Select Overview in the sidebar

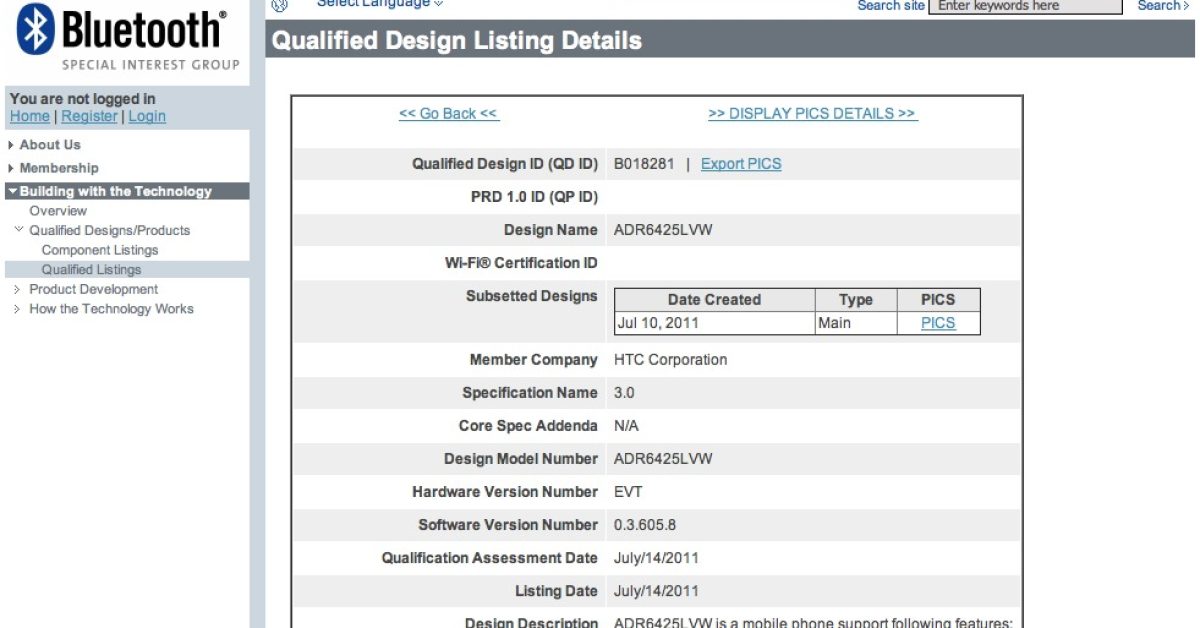[x=58, y=211]
